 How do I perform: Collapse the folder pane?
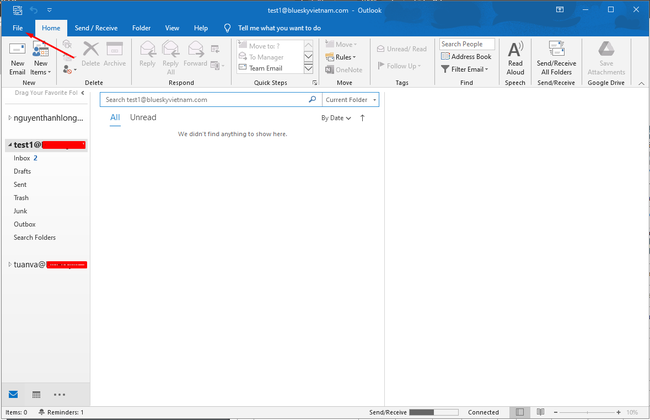click(82, 93)
